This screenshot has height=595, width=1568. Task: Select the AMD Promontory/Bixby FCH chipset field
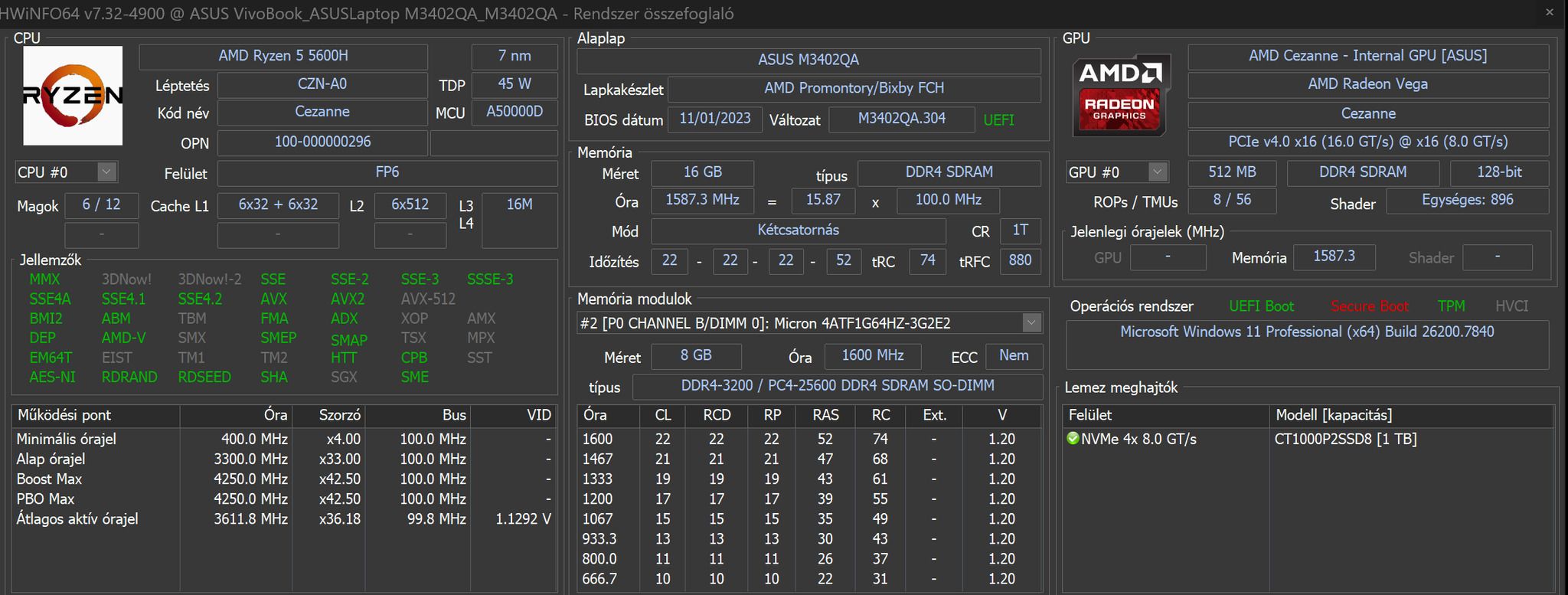[x=854, y=89]
